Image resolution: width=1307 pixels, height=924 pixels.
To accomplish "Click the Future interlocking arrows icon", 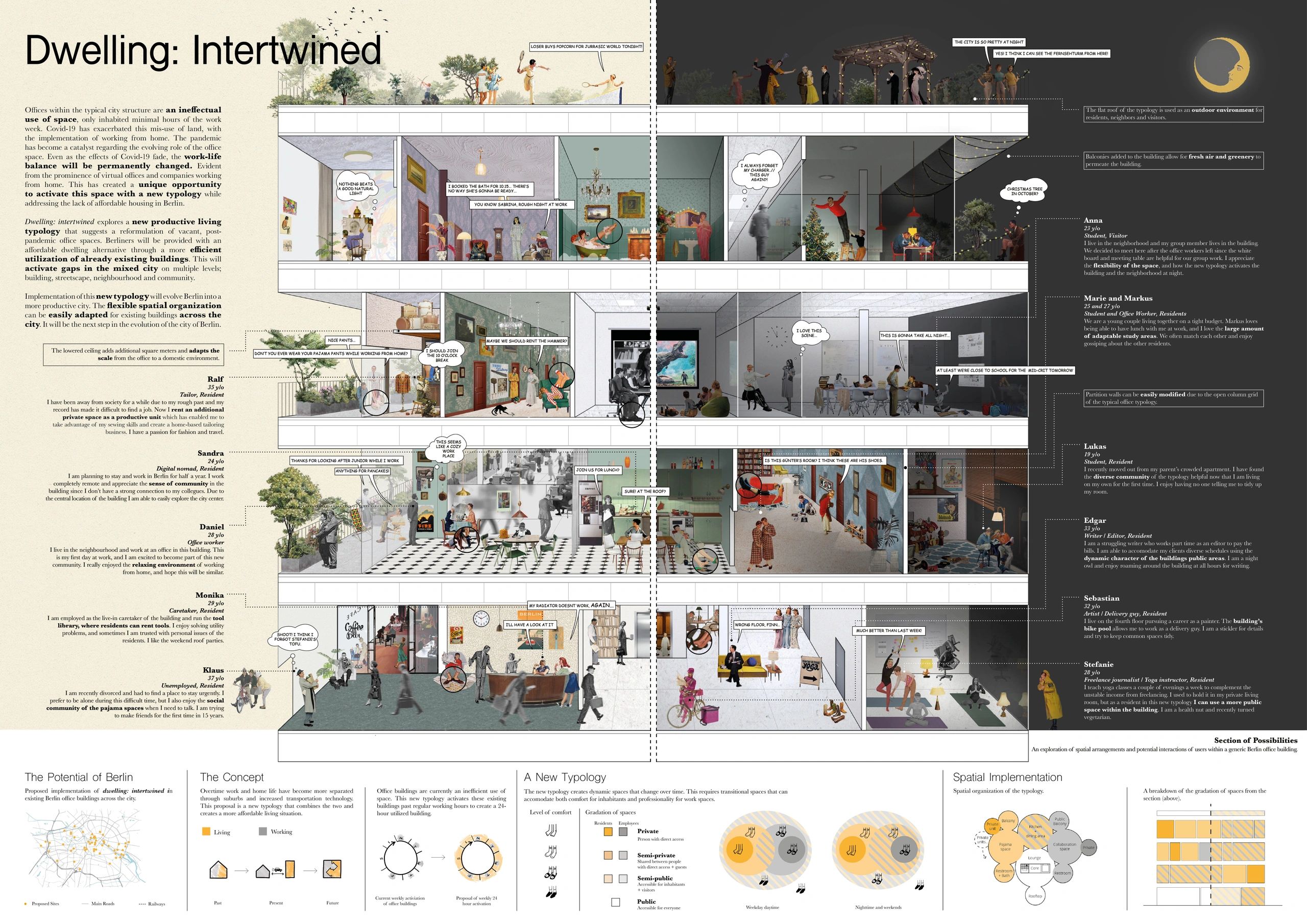I will coord(332,869).
